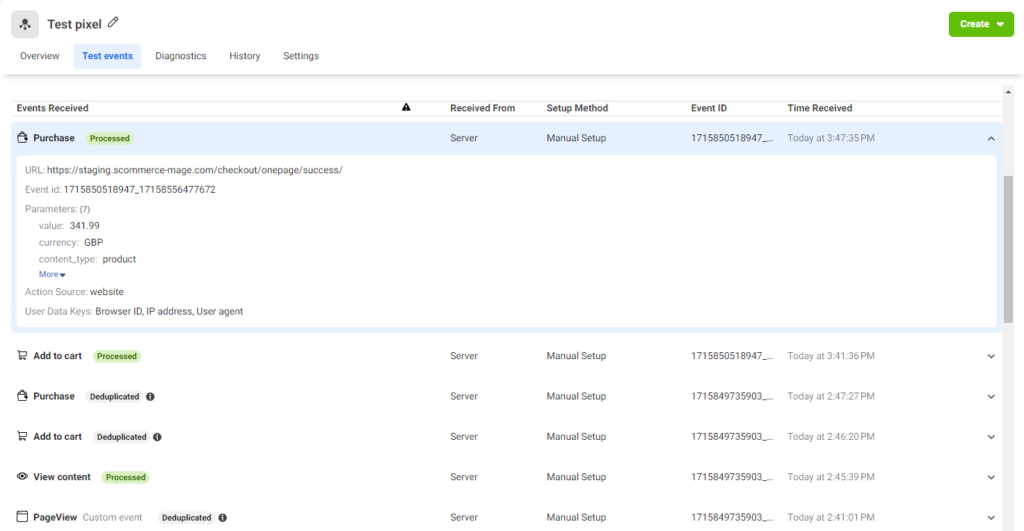Image resolution: width=1024 pixels, height=531 pixels.
Task: Click the cart icon of 3:41:36 PM event
Action: (x=22, y=355)
